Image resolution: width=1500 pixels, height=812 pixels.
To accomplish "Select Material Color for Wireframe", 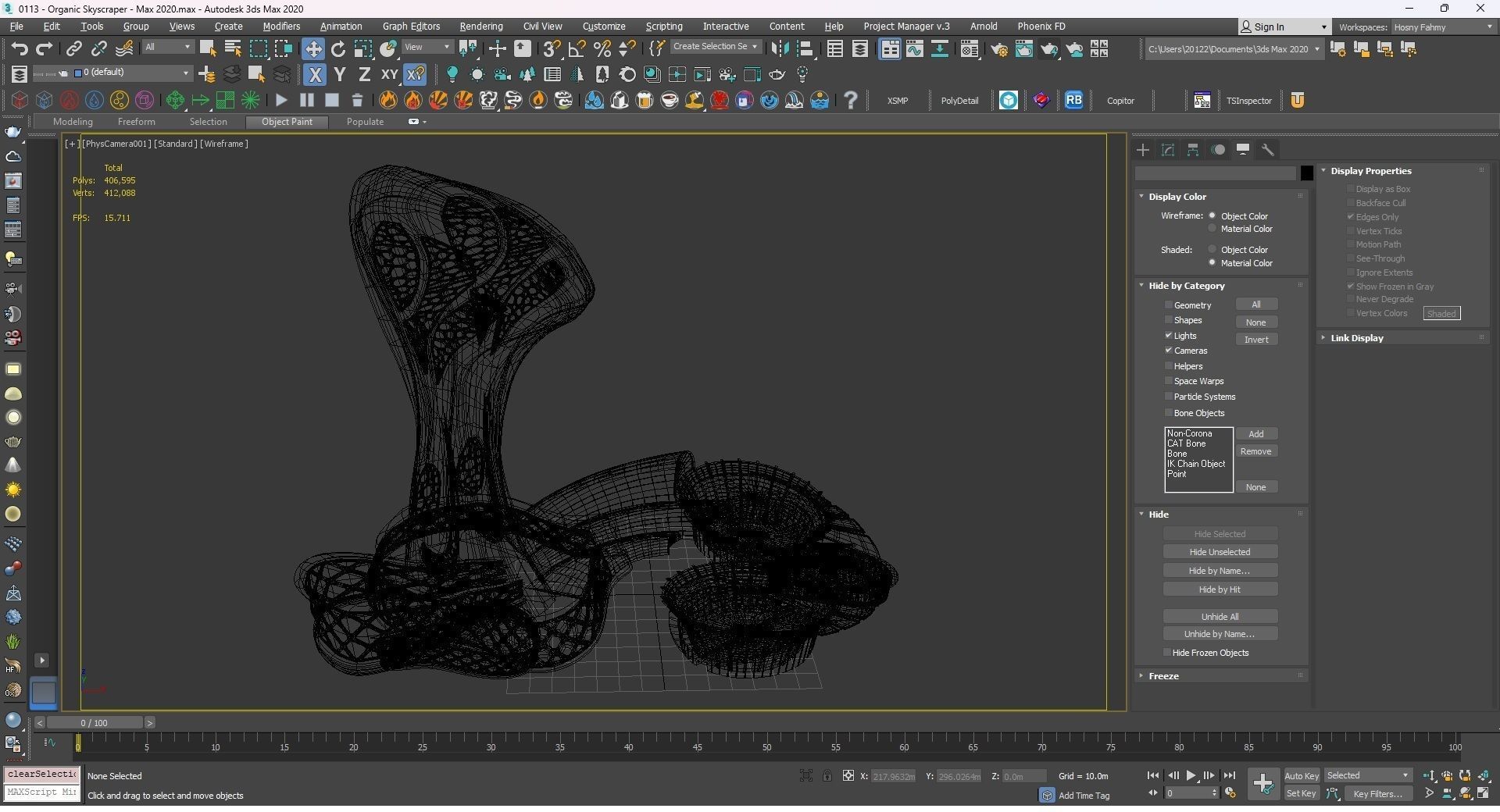I will click(x=1212, y=229).
